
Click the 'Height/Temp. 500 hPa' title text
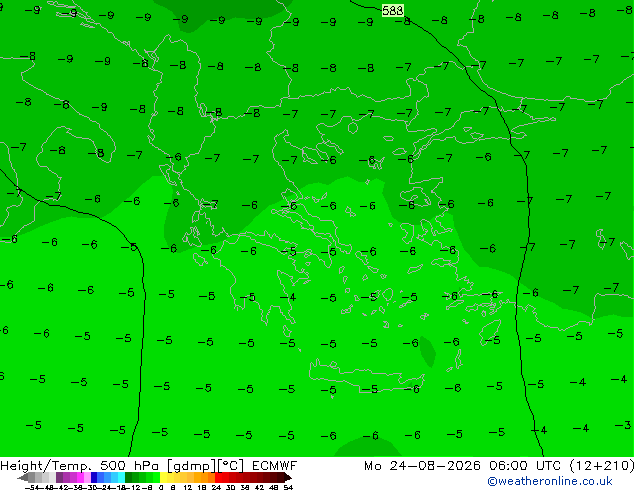click(x=82, y=466)
